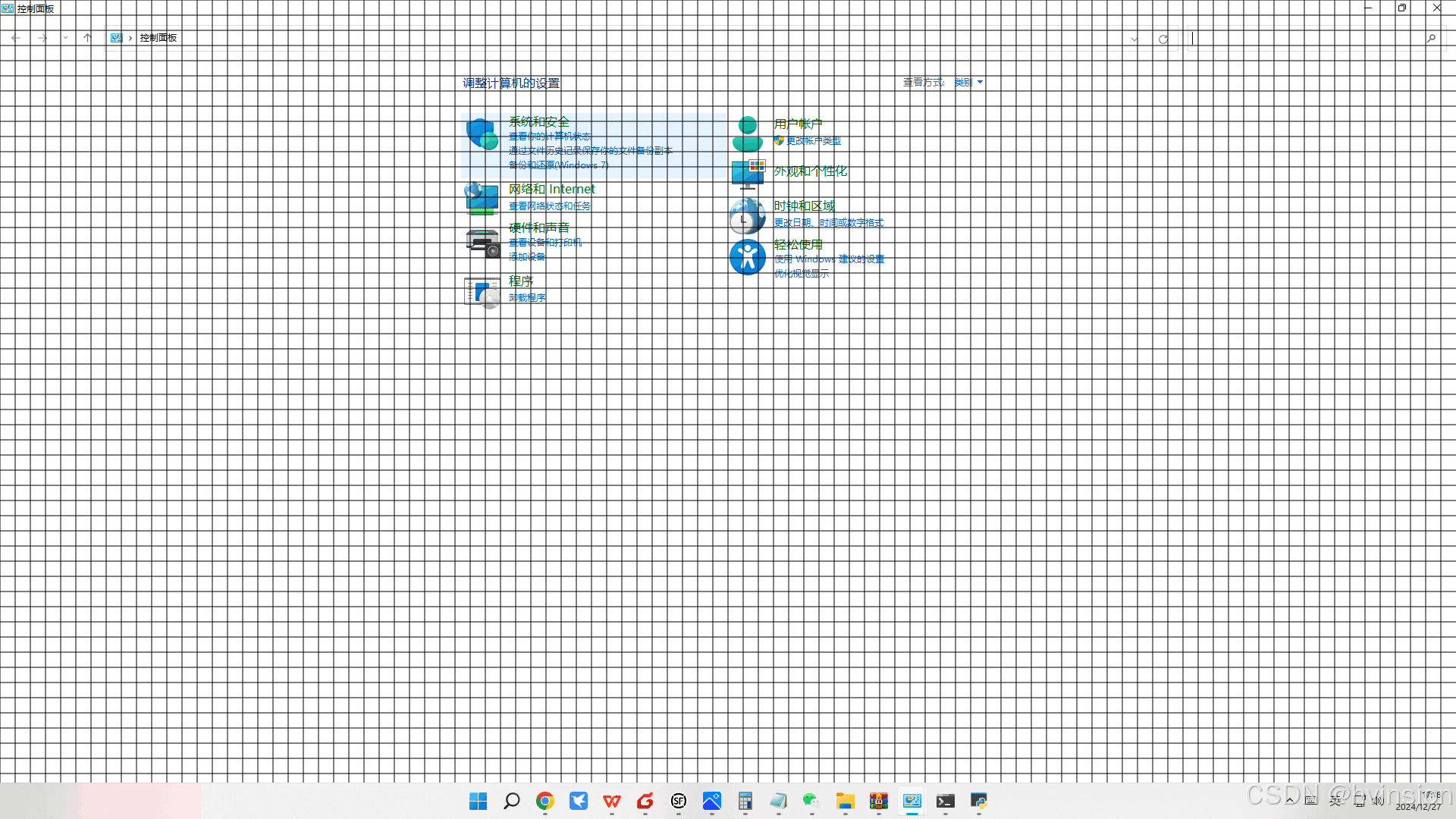Click the Windows Start button

click(478, 801)
